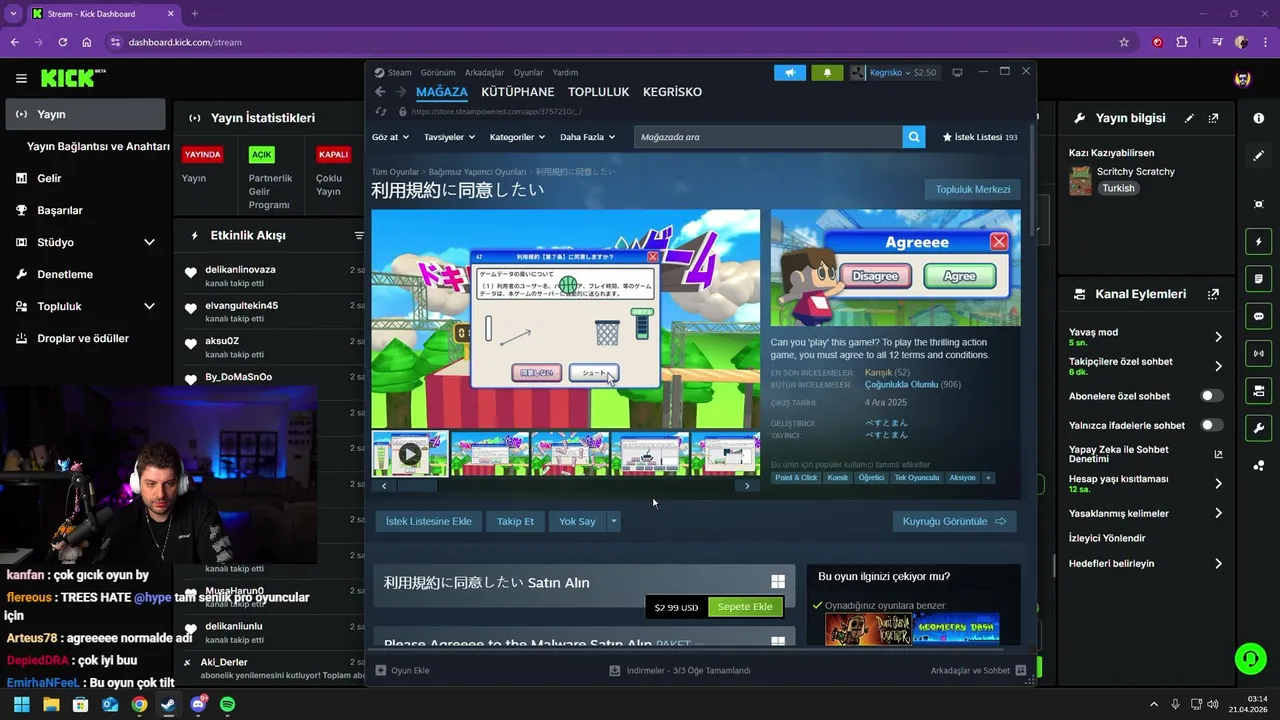Expand the Tavsiyeler dropdown
The image size is (1280, 720).
click(x=448, y=137)
